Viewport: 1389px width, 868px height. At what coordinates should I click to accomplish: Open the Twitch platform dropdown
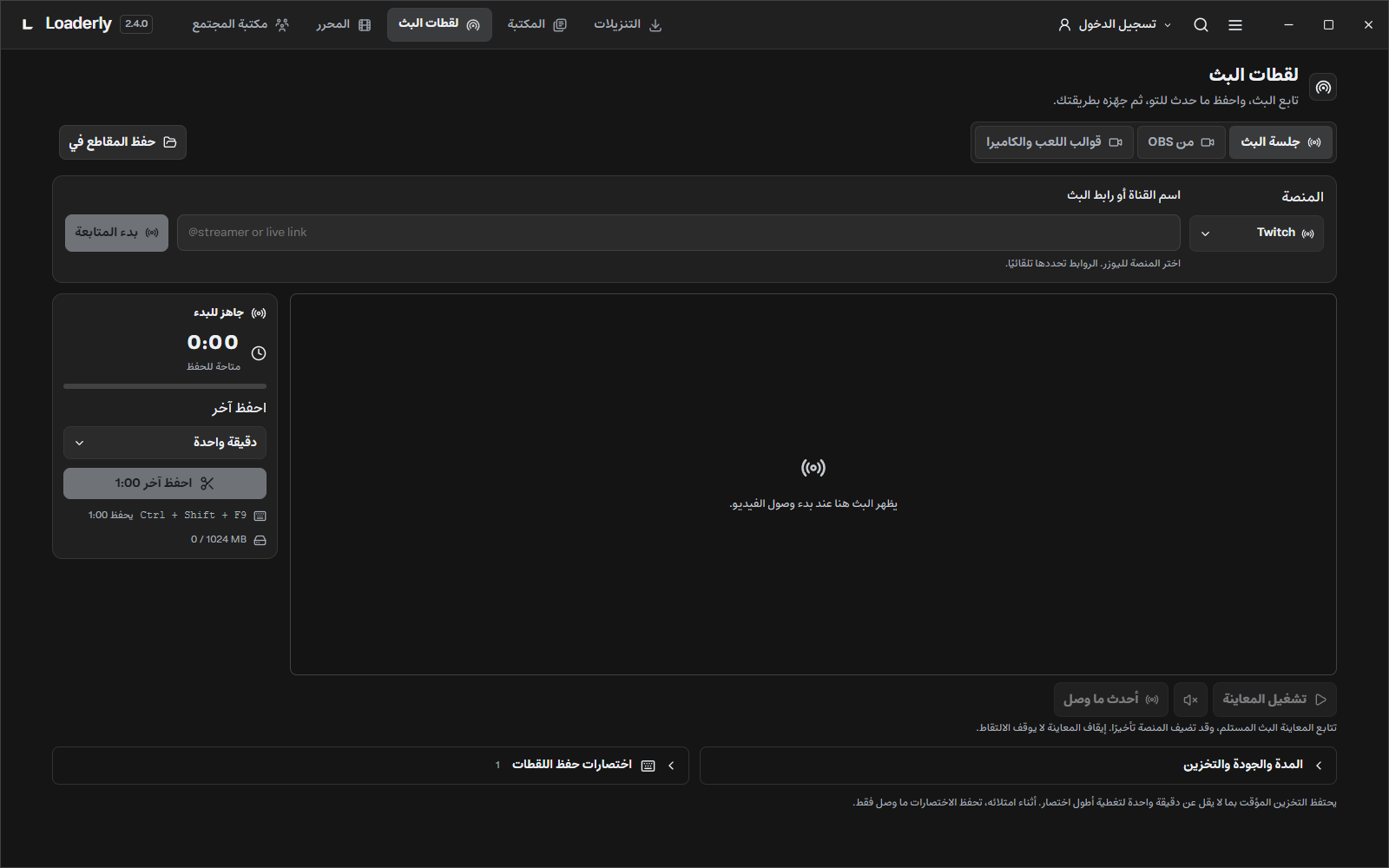[1256, 233]
